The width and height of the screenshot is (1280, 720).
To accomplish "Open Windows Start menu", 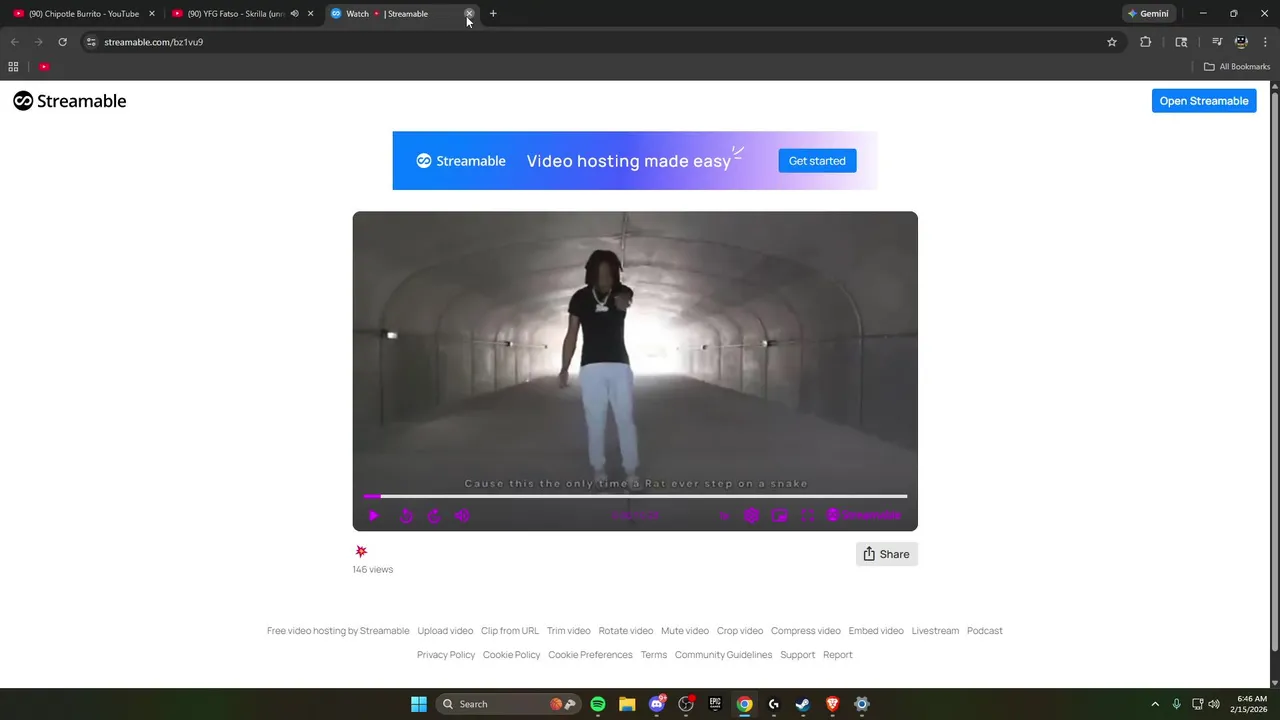I will coord(419,704).
